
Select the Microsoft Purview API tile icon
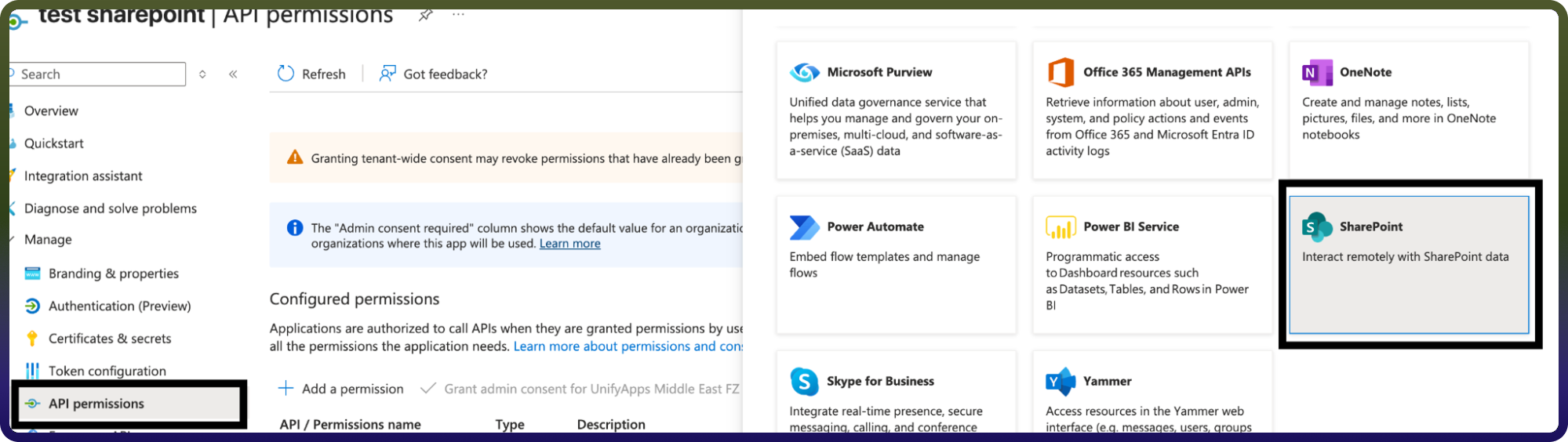coord(805,72)
